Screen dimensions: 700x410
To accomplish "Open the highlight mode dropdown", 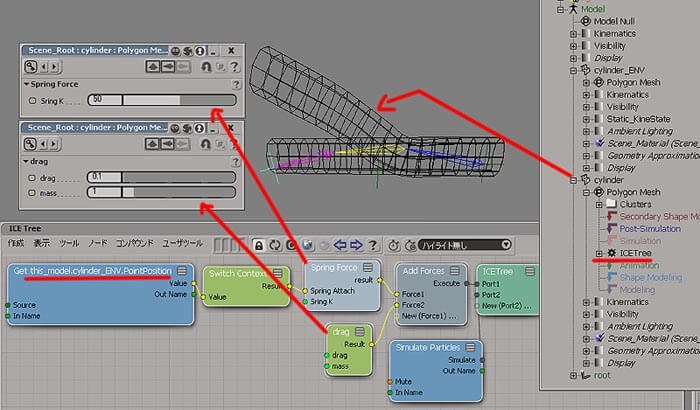I will click(x=463, y=245).
